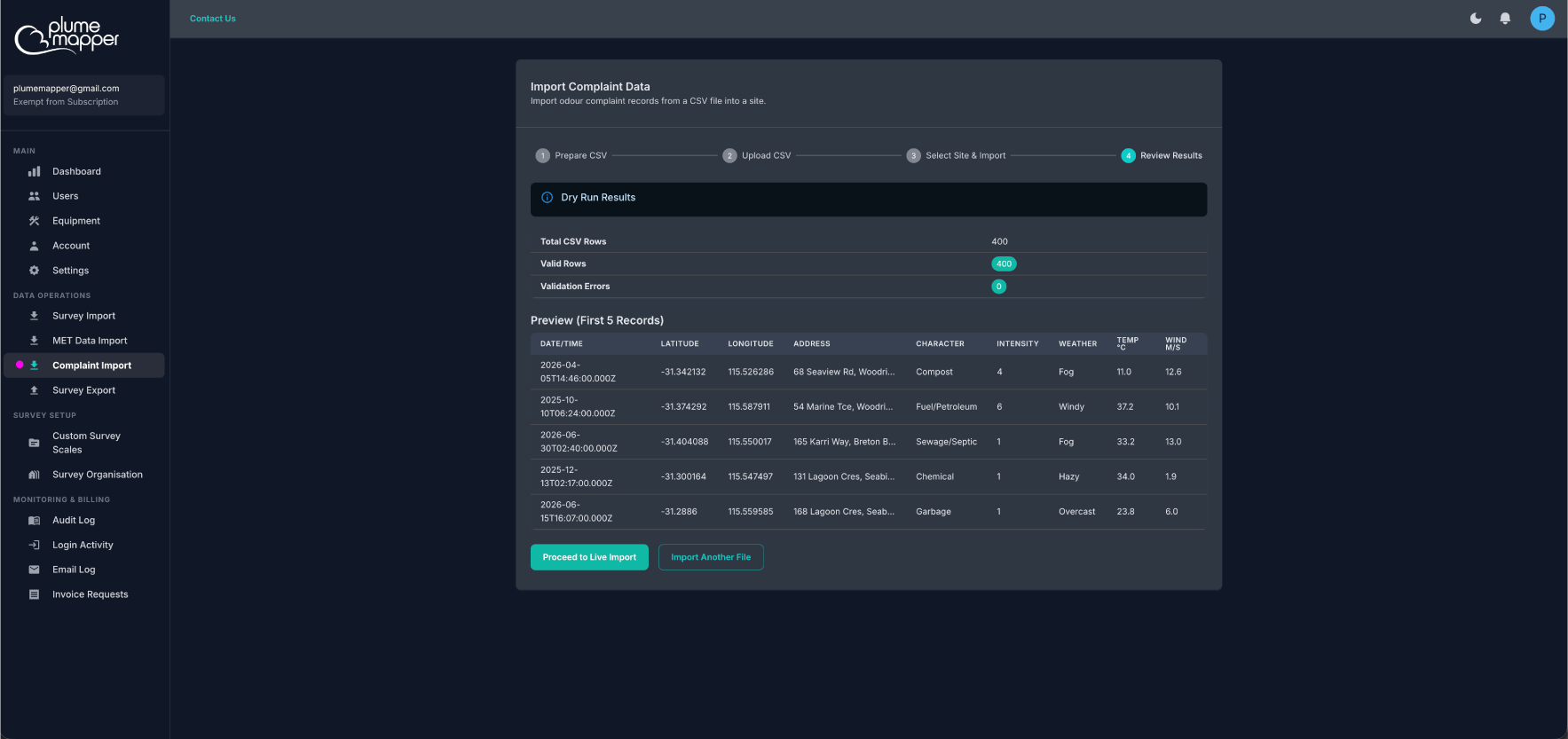Select the Review Results step
The image size is (1568, 739).
[1162, 155]
